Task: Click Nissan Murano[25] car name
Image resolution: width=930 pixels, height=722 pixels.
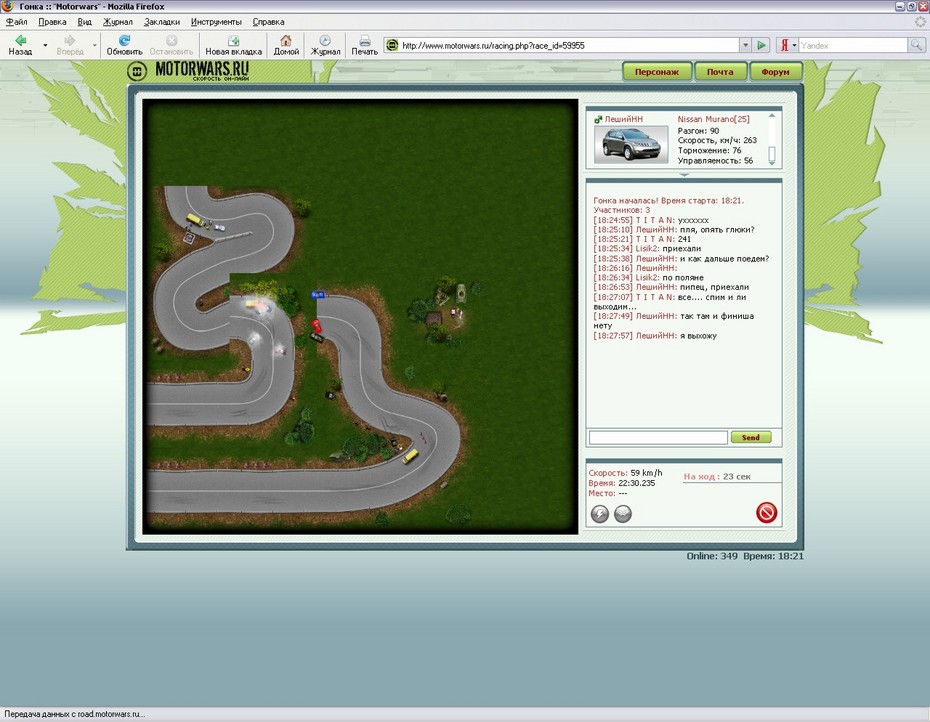Action: pyautogui.click(x=714, y=119)
